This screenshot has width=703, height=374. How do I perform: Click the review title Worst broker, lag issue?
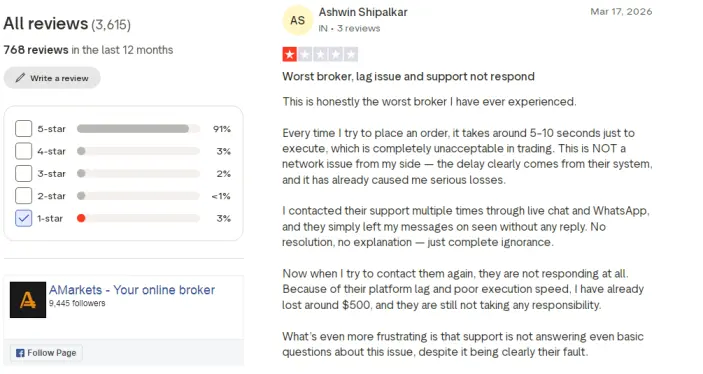point(408,76)
